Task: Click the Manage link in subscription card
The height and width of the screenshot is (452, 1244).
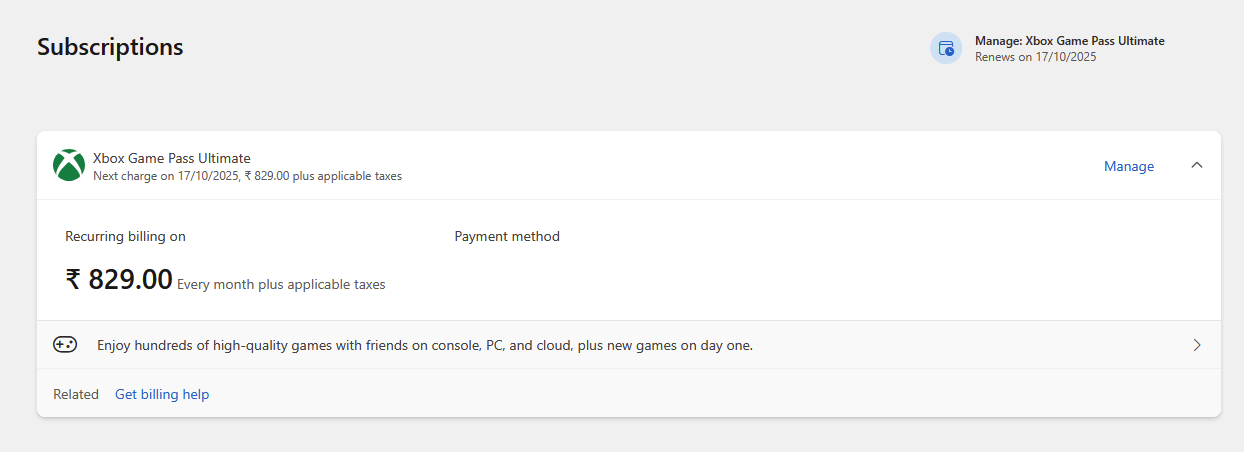Action: (x=1128, y=166)
